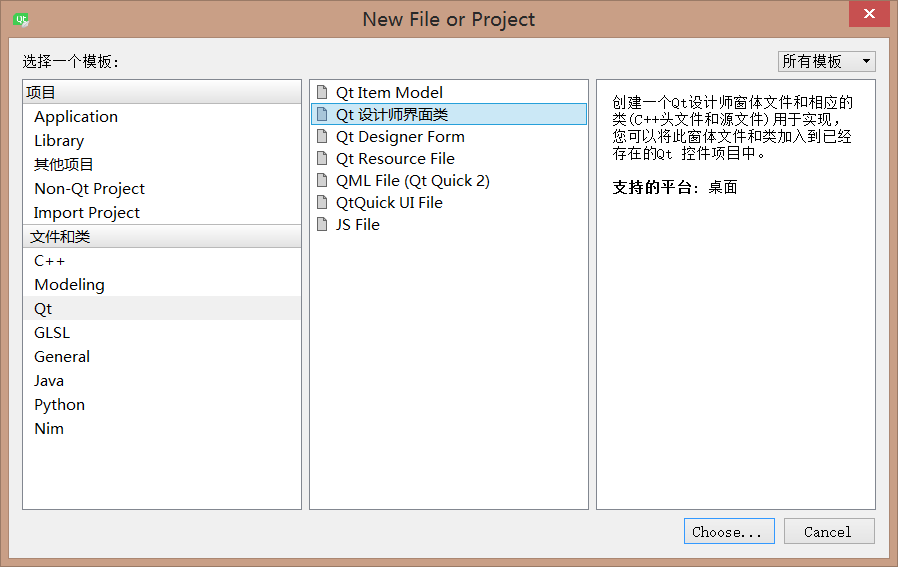Click the file icon beside QML File
Viewport: 898px width, 567px height.
(322, 180)
